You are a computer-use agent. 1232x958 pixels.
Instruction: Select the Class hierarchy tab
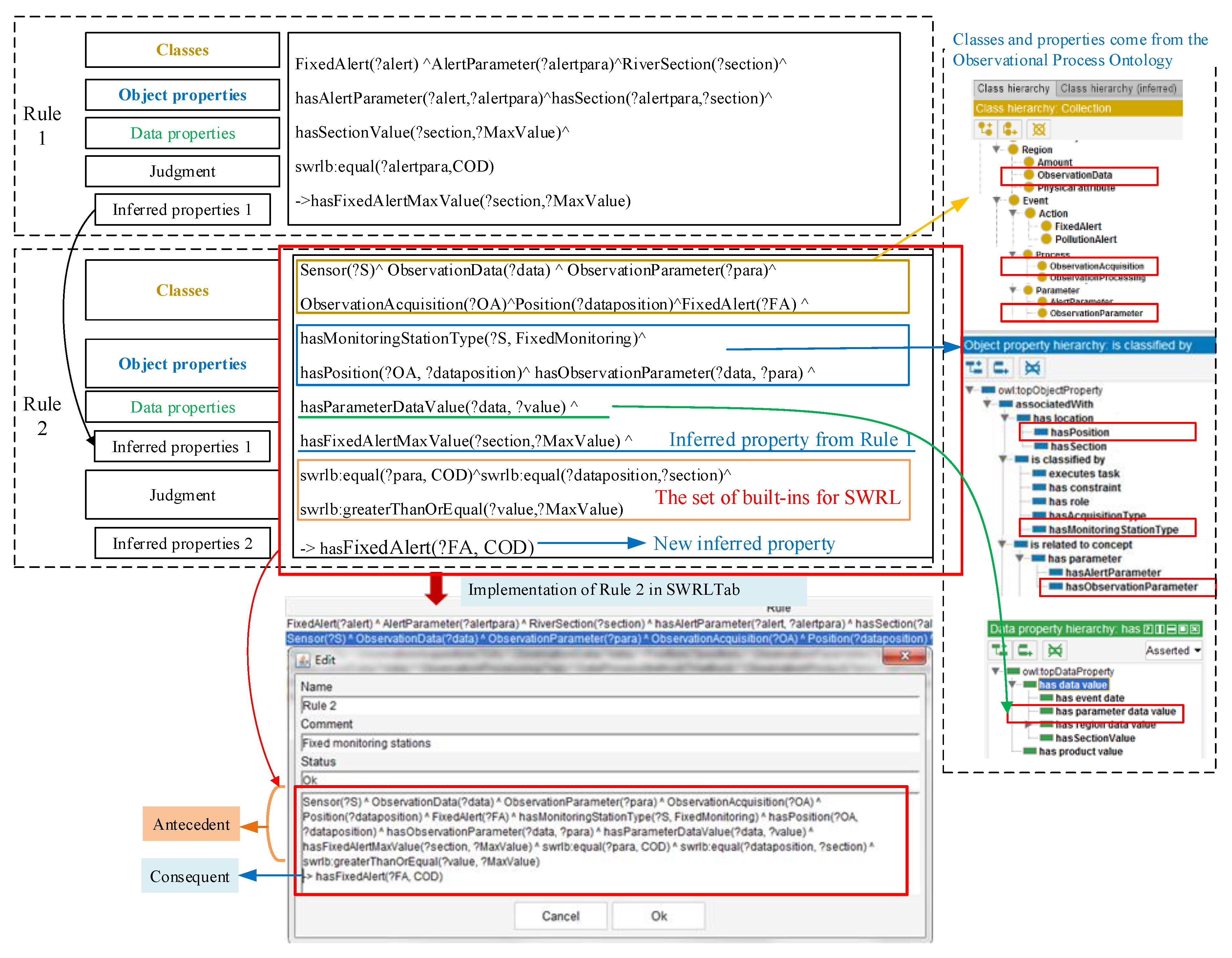pos(1013,89)
